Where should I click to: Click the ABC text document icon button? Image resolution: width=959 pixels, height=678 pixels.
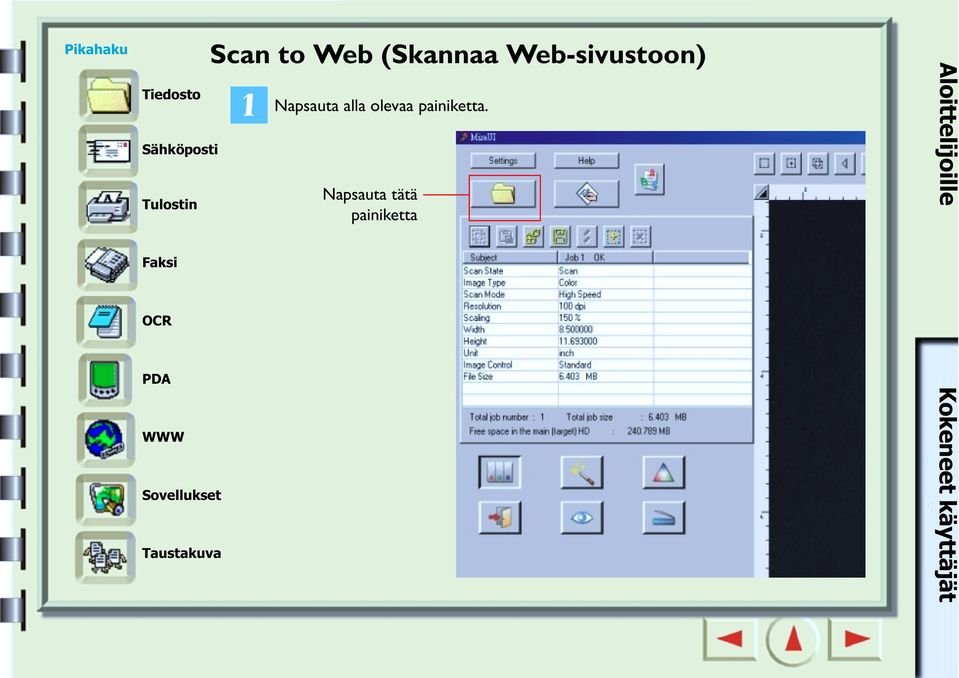click(649, 180)
